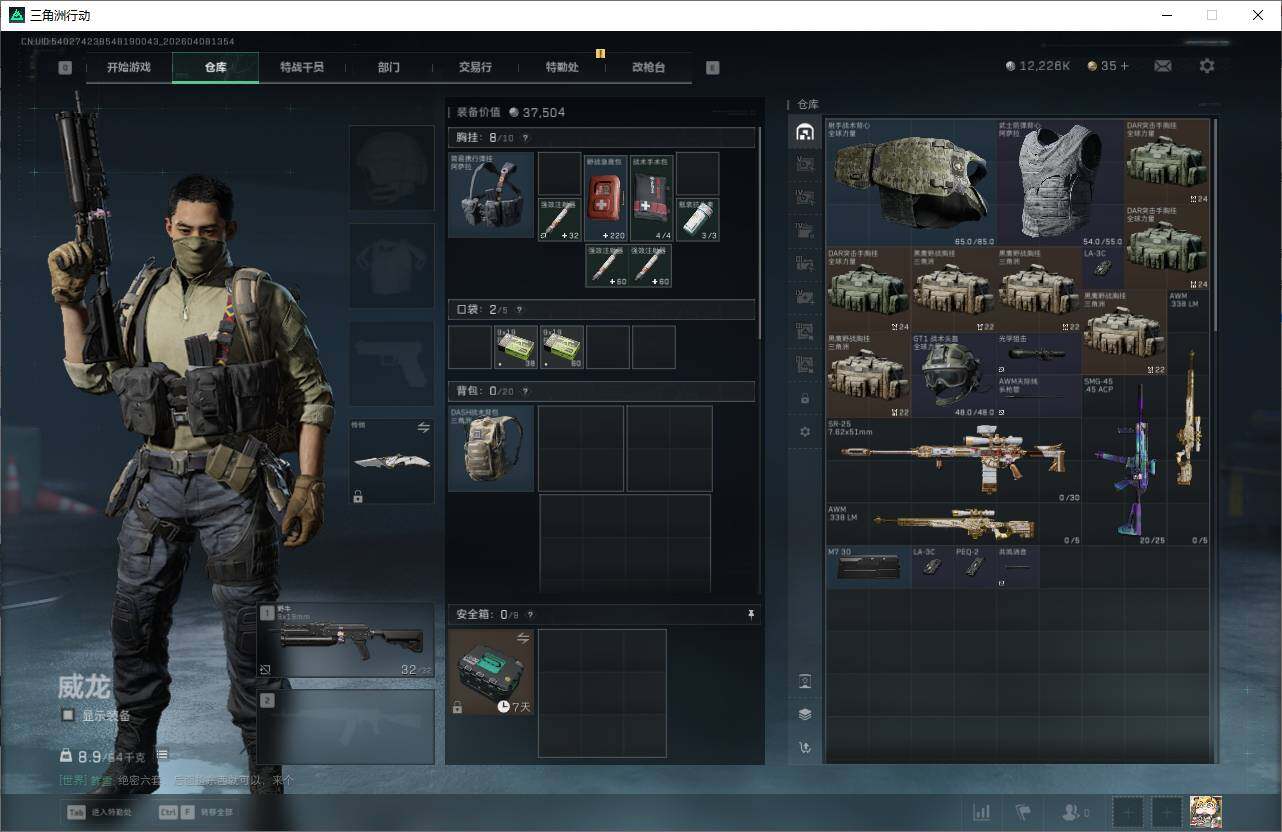Open the weight details list icon
1282x832 pixels.
(162, 756)
